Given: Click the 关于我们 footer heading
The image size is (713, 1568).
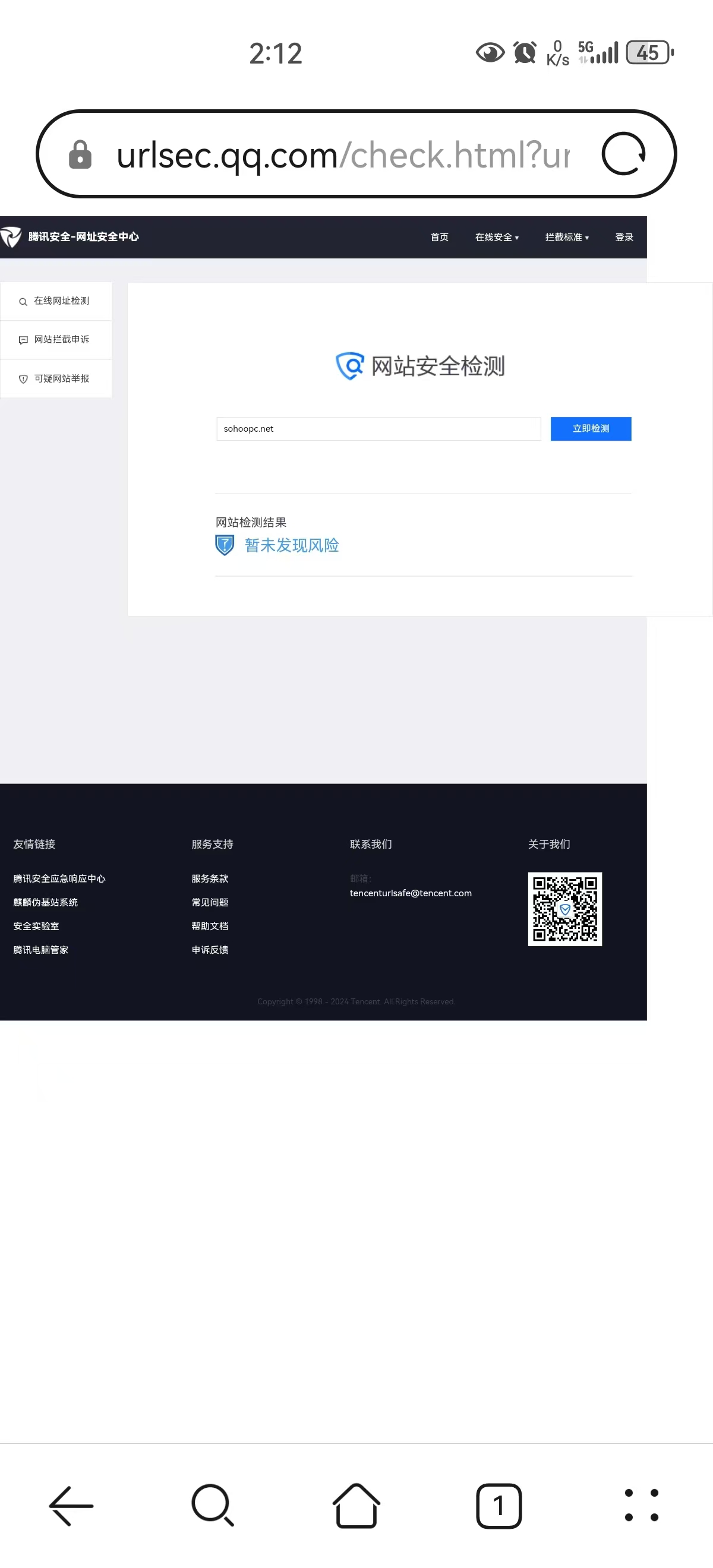Looking at the screenshot, I should pyautogui.click(x=549, y=844).
